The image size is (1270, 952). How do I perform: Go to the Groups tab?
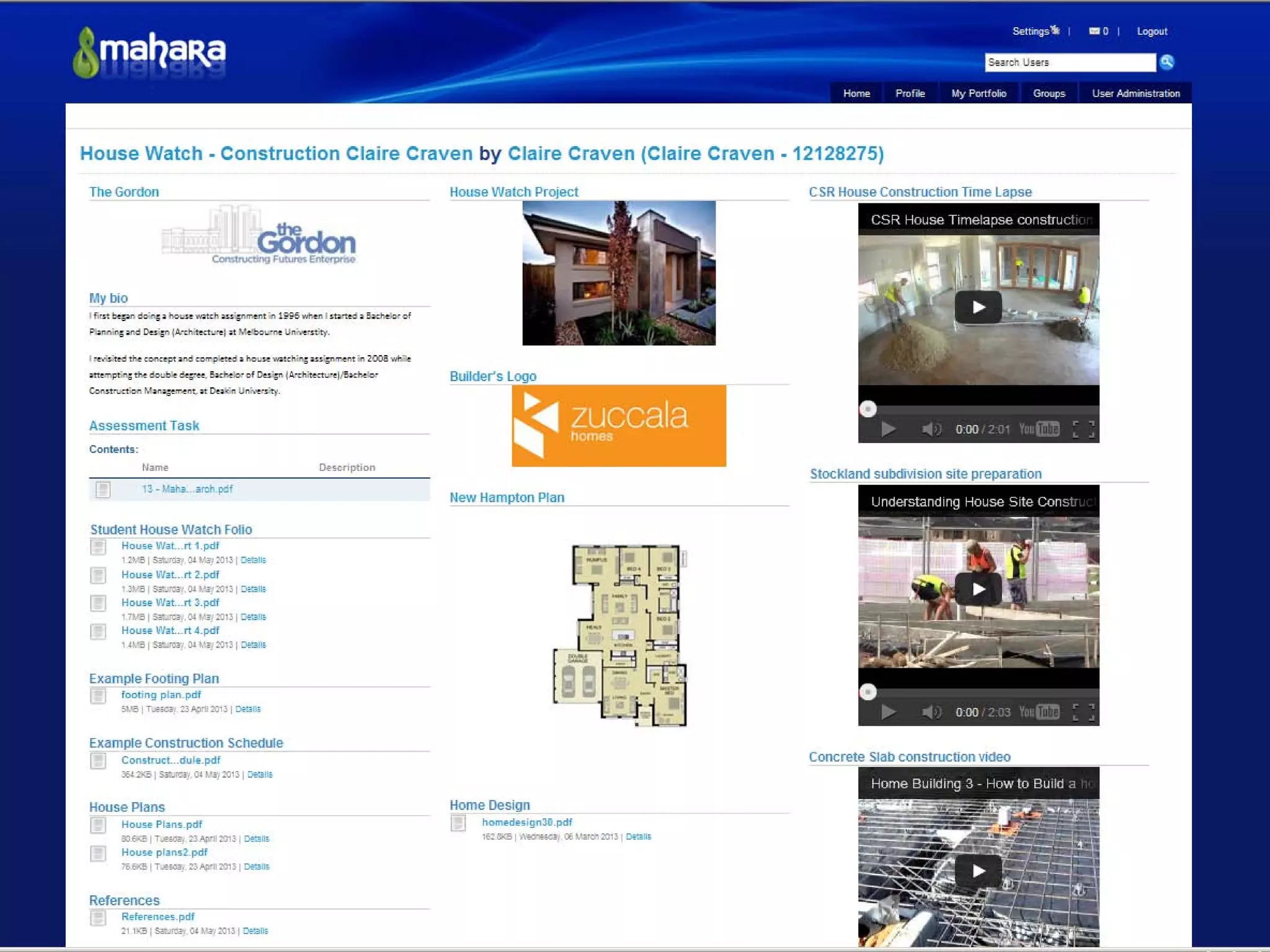(x=1049, y=94)
